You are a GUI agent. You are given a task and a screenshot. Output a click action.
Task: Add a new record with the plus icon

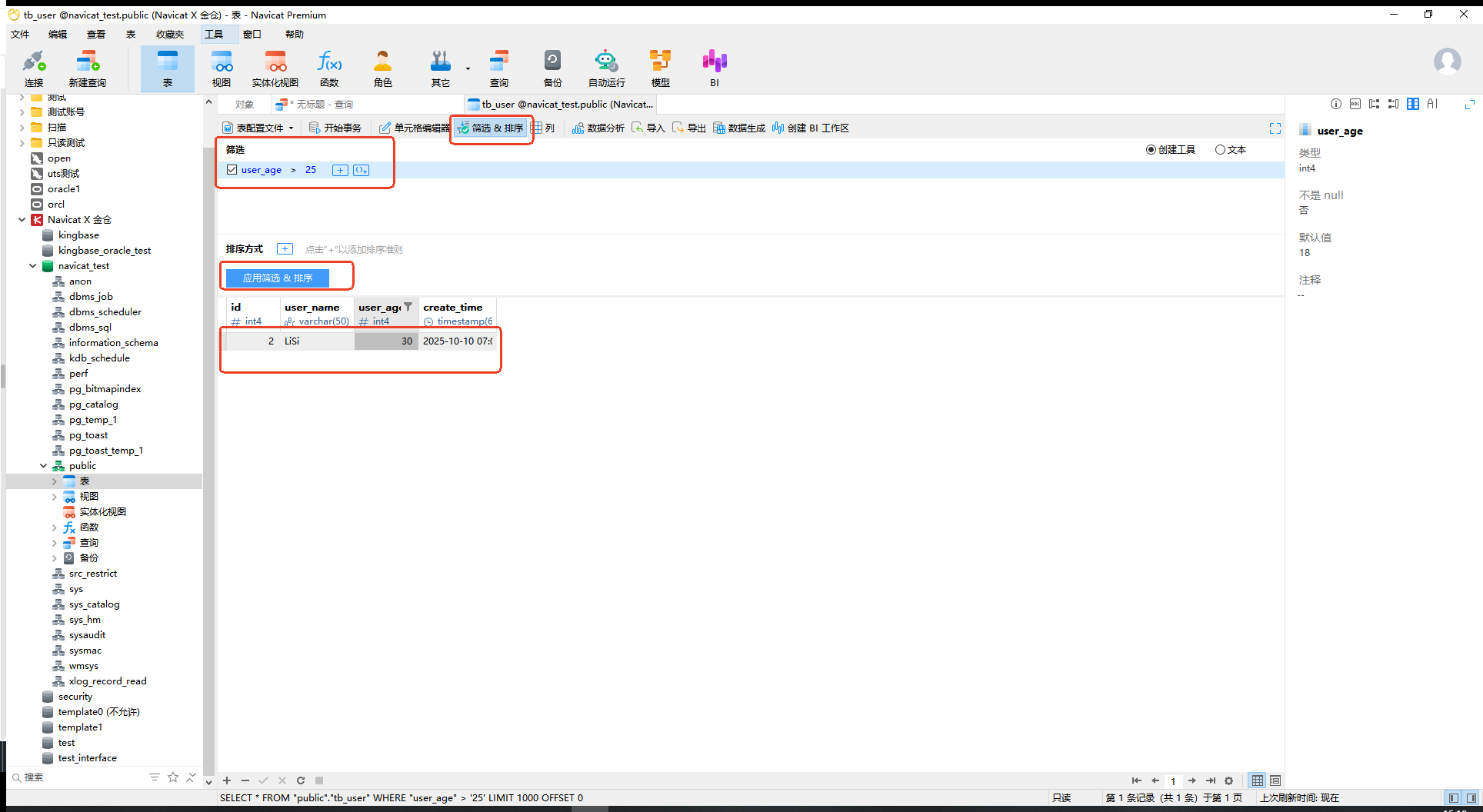227,780
